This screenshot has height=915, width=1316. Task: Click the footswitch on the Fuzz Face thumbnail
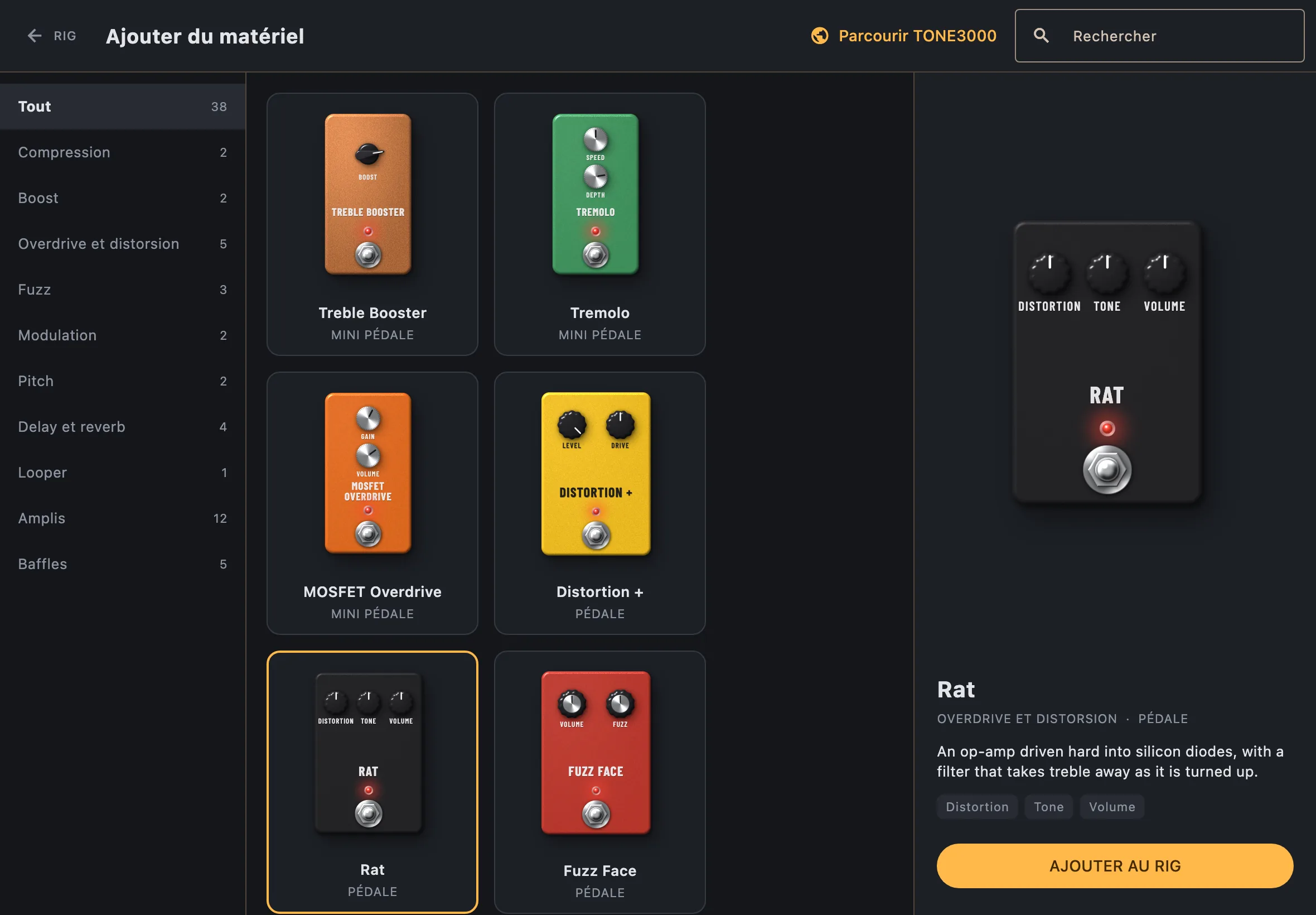596,814
